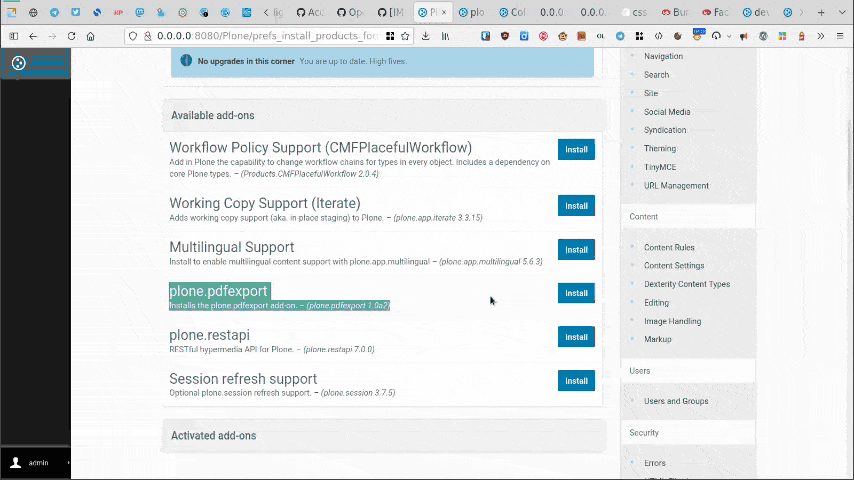
Task: Open the downloads panel
Action: (426, 36)
